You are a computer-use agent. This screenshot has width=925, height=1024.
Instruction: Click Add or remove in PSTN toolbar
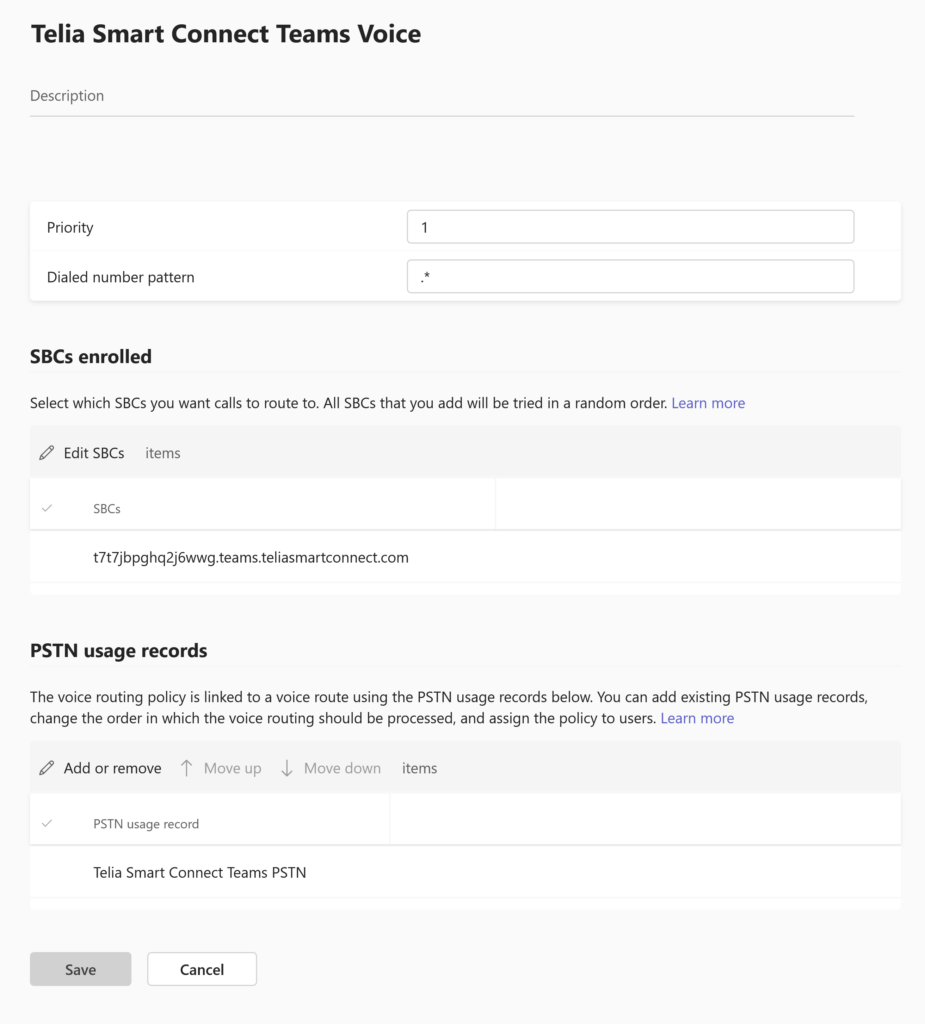click(112, 769)
